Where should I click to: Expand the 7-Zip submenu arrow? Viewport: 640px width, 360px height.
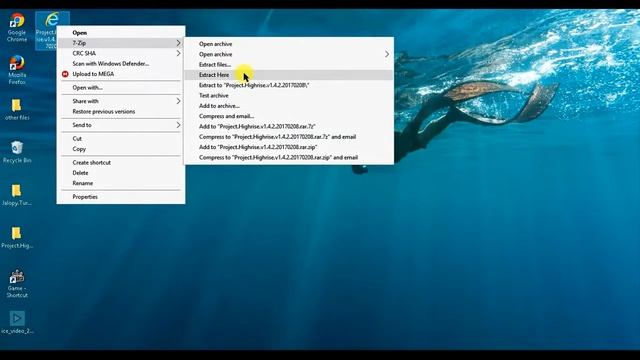coord(178,43)
